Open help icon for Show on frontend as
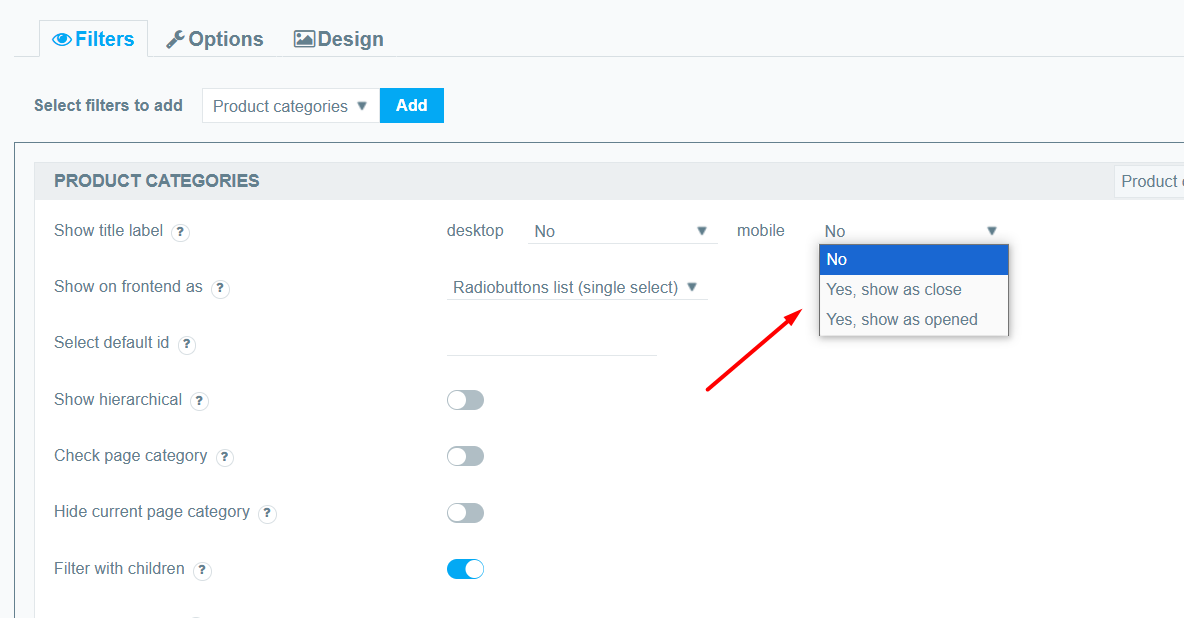This screenshot has height=618, width=1184. click(220, 288)
